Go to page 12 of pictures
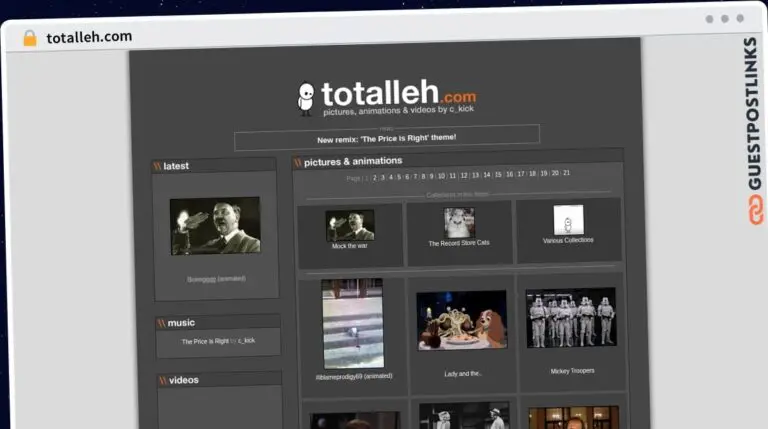768x429 pixels. pos(464,175)
